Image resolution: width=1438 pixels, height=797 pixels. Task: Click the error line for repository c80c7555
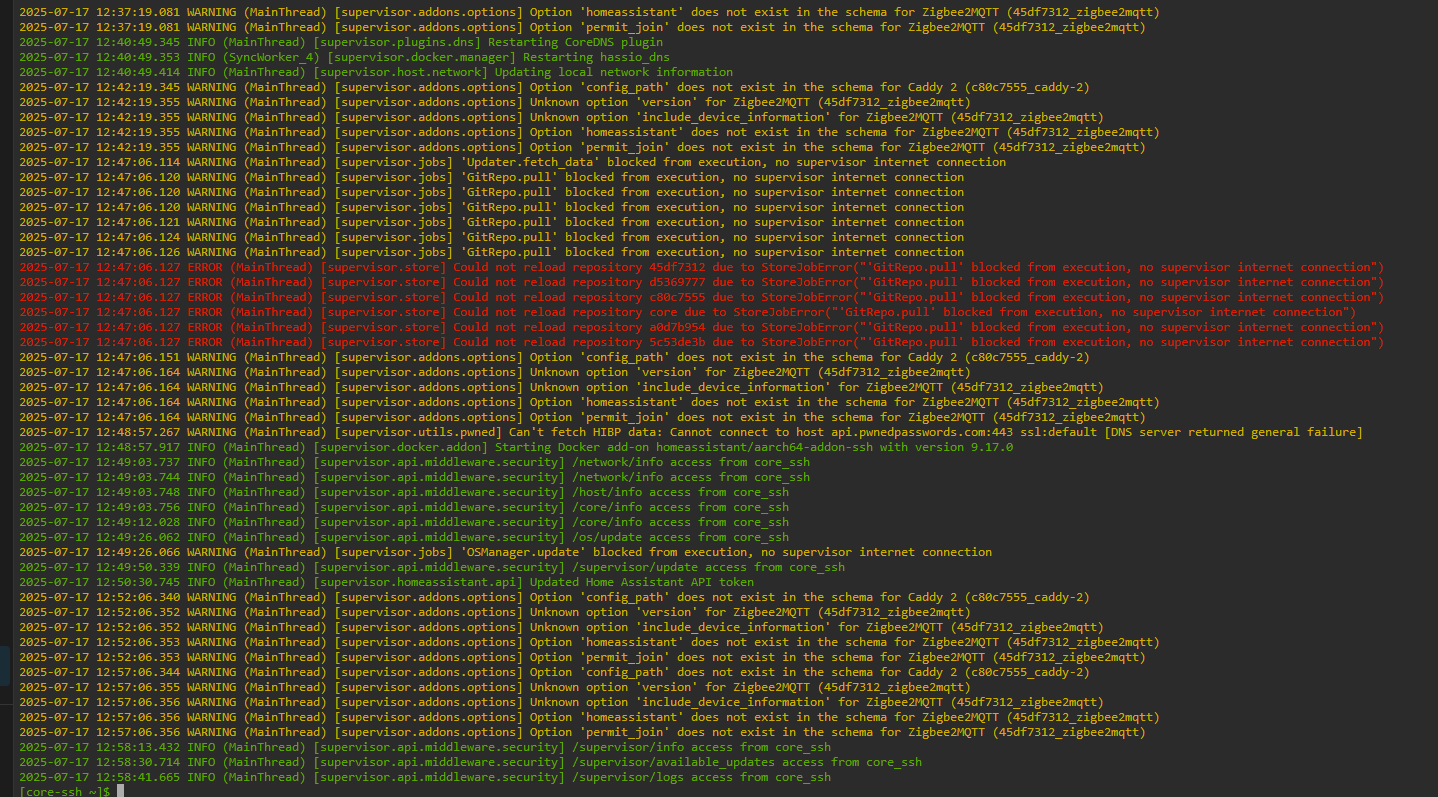click(702, 297)
